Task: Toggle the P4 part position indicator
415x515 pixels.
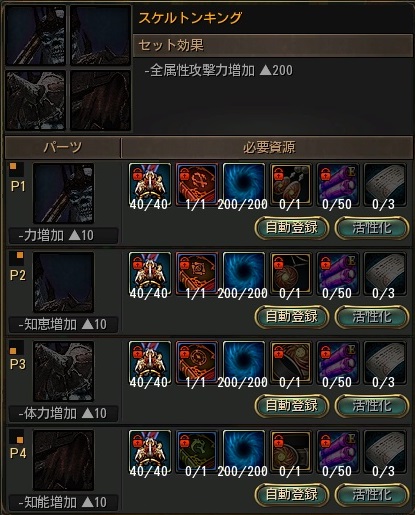Action: [16, 436]
